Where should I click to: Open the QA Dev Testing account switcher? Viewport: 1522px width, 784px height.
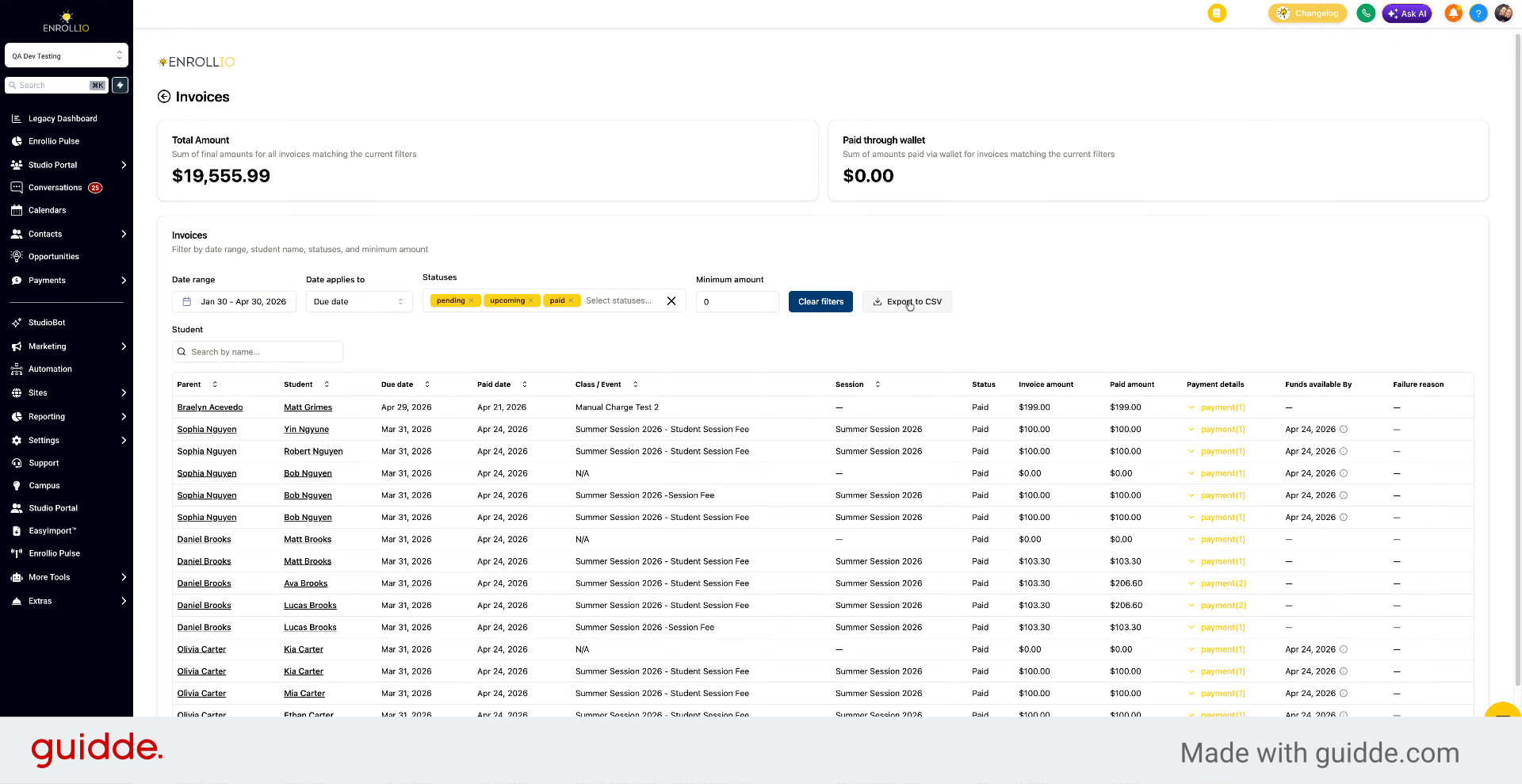pyautogui.click(x=67, y=55)
